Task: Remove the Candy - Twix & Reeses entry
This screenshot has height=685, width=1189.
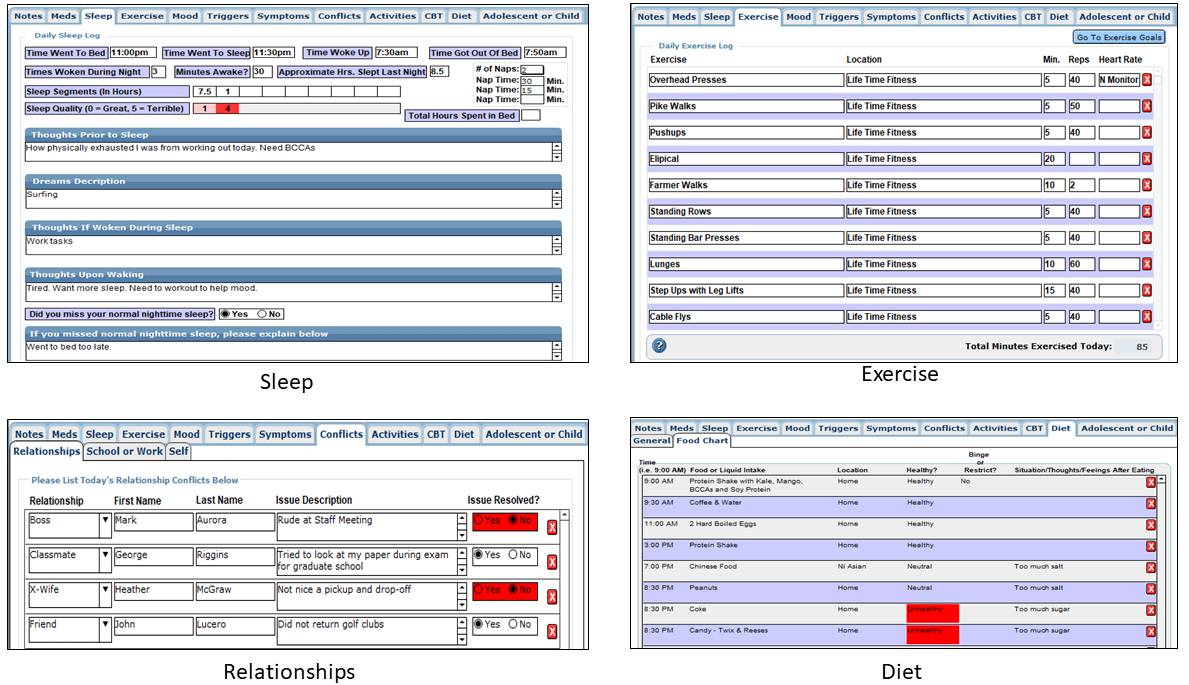Action: (x=1151, y=631)
